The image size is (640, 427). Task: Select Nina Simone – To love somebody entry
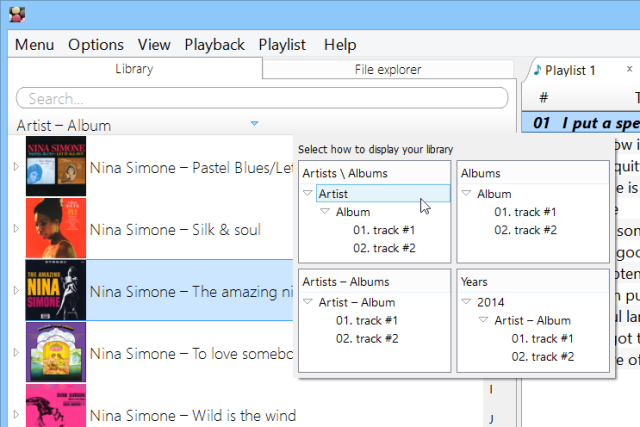click(x=191, y=354)
